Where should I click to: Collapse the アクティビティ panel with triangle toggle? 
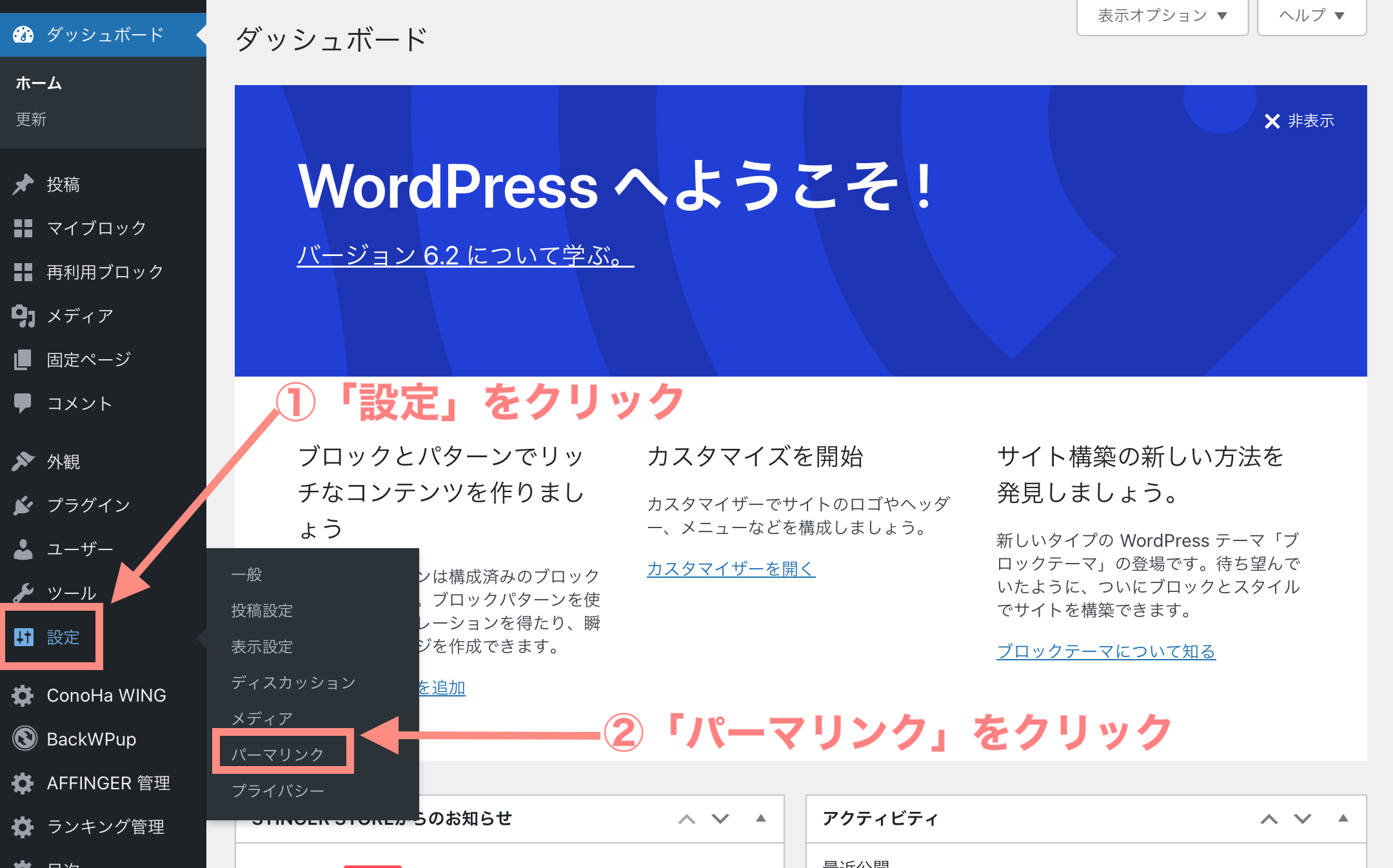click(x=1343, y=818)
